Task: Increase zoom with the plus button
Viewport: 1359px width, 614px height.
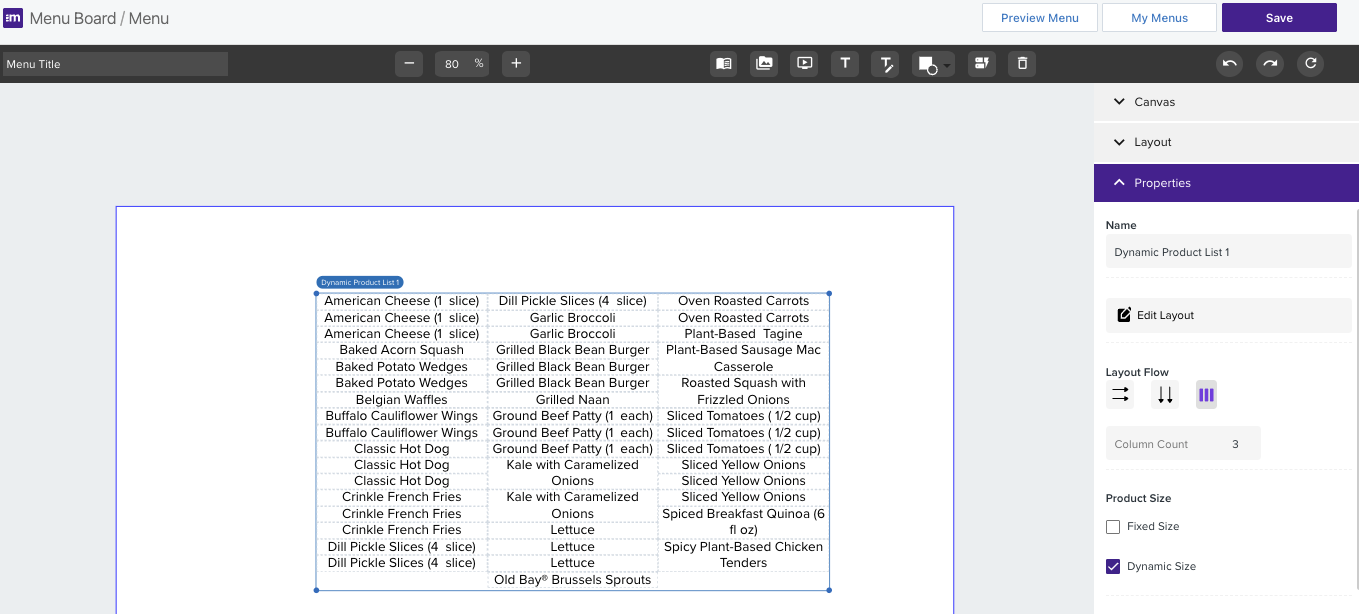Action: pyautogui.click(x=516, y=64)
